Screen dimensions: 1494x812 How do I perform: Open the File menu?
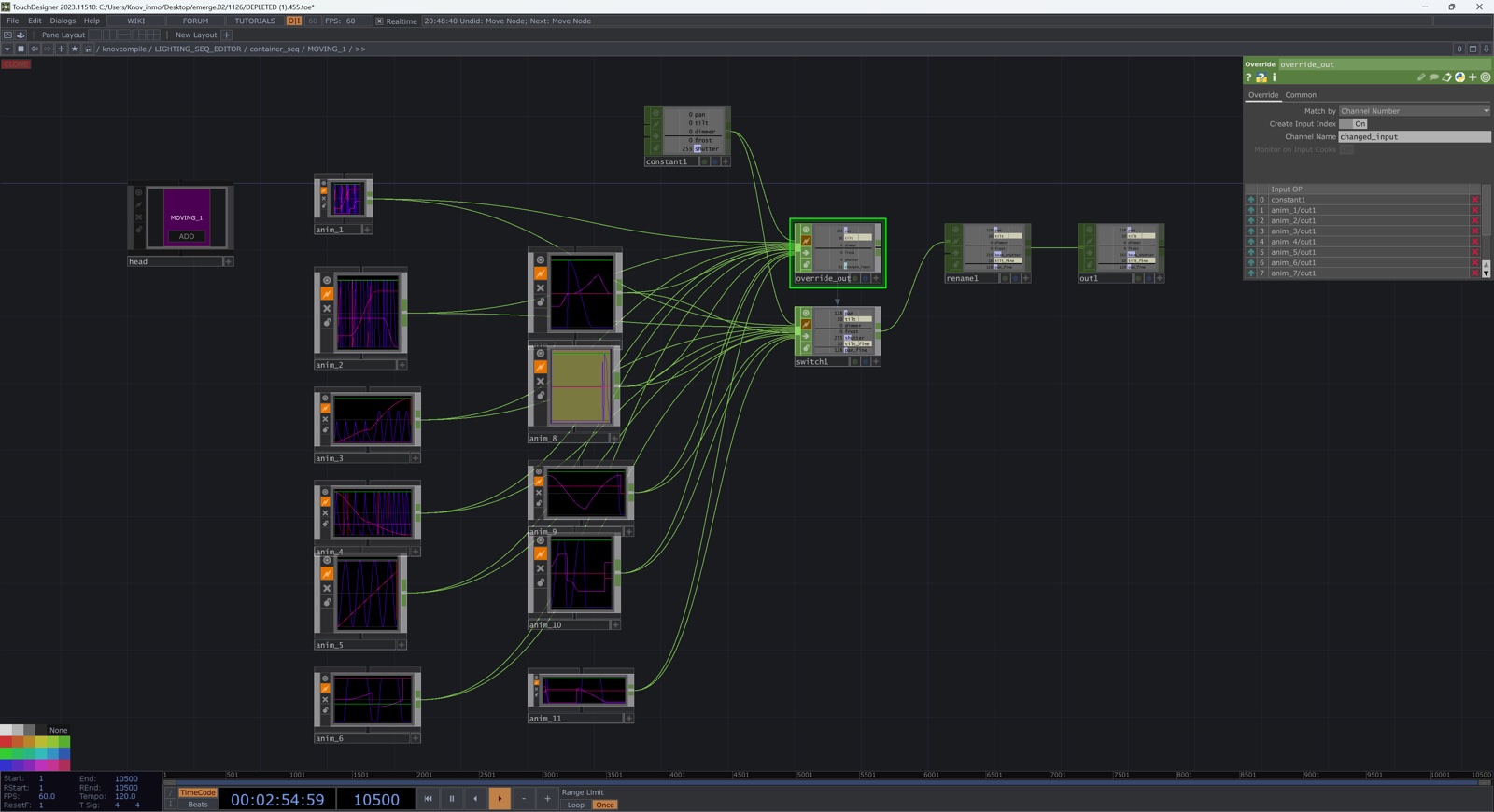click(x=13, y=21)
